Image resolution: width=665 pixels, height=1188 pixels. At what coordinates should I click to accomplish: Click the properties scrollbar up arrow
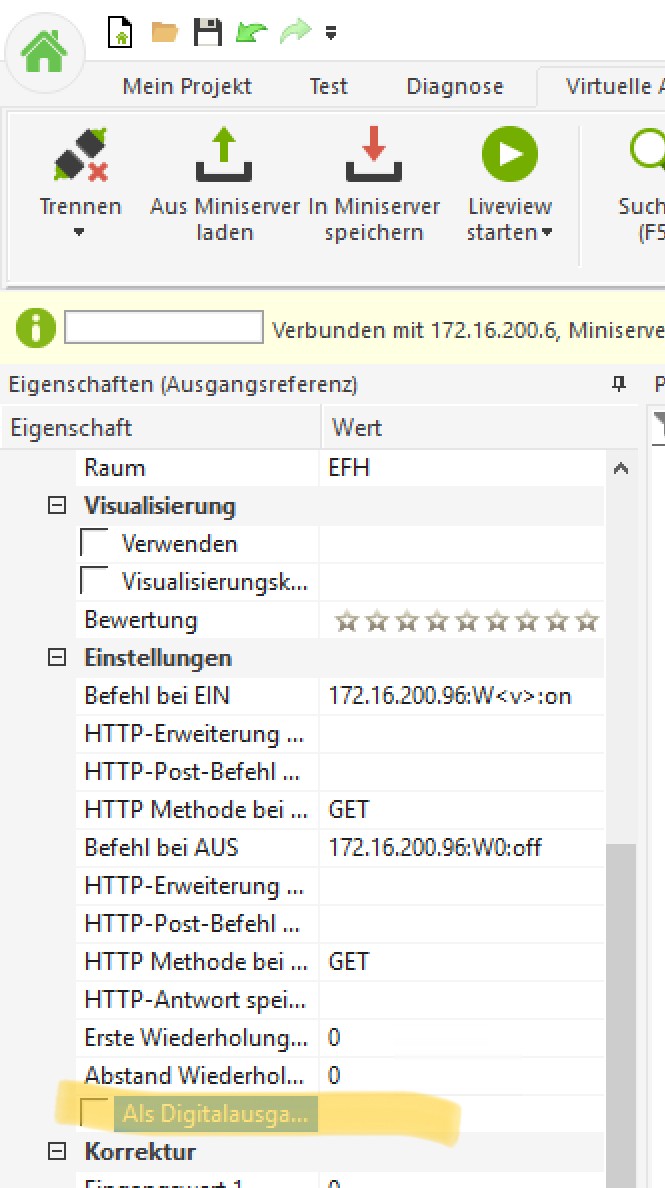[620, 468]
